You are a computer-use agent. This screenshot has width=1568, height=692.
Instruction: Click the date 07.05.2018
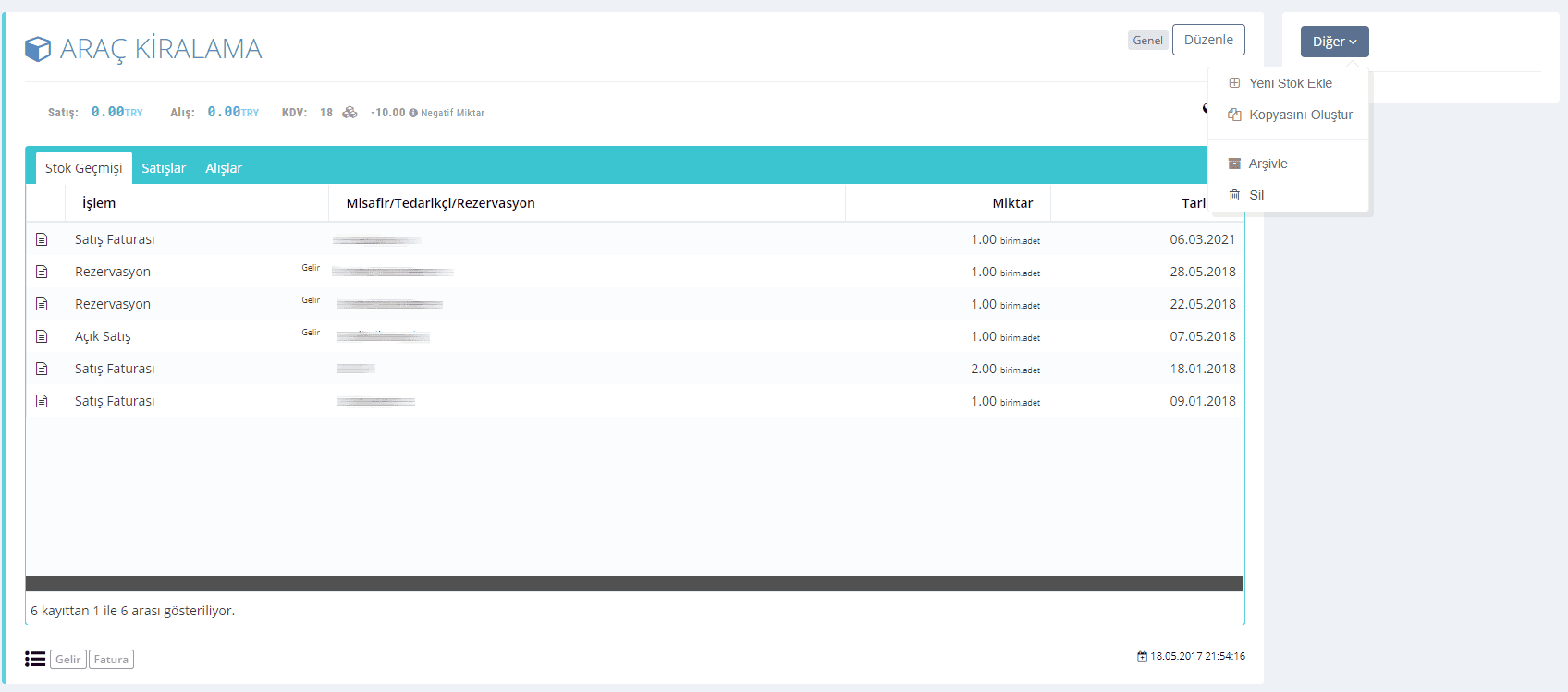click(x=1203, y=336)
